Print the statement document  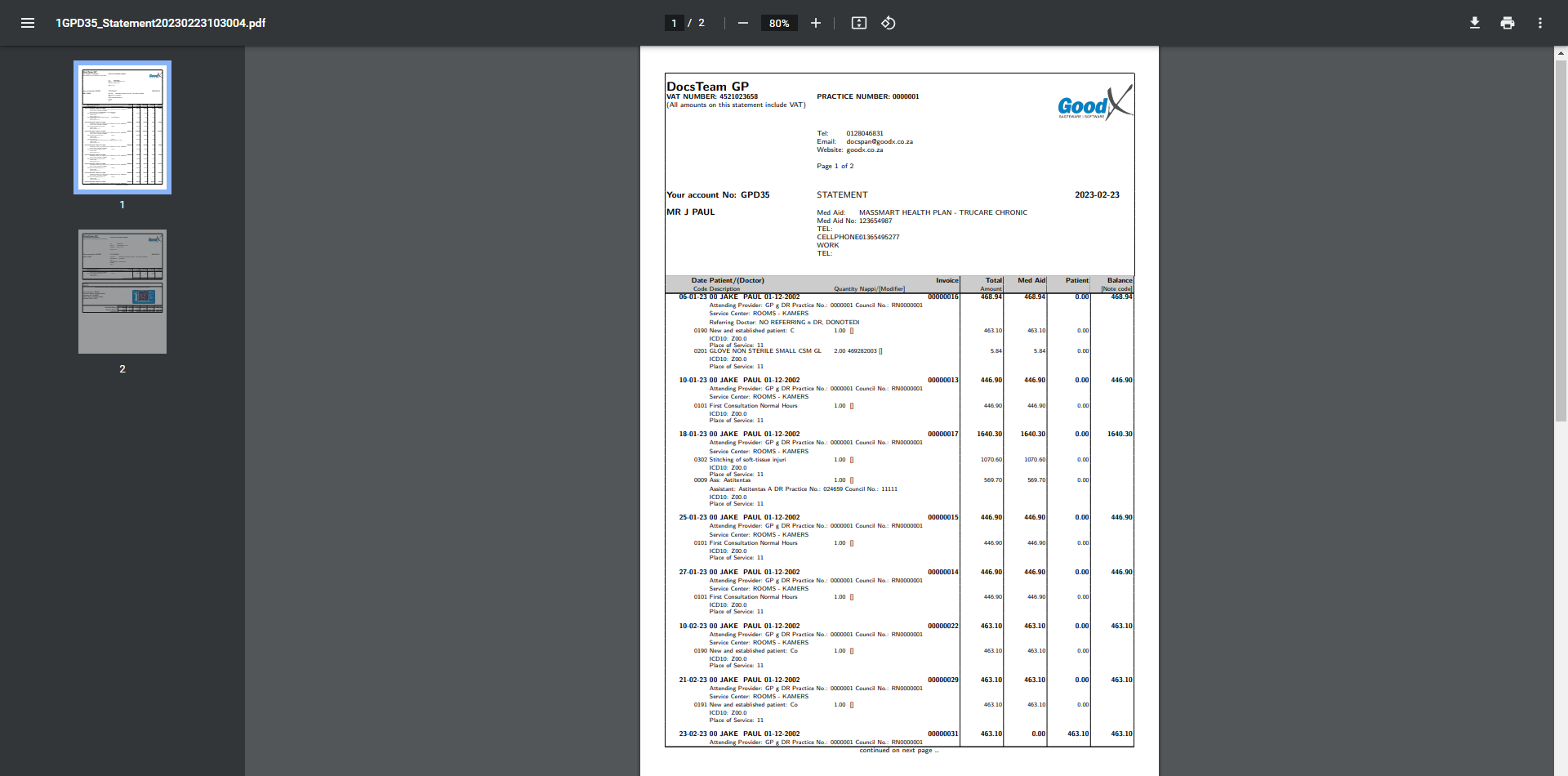[1508, 23]
